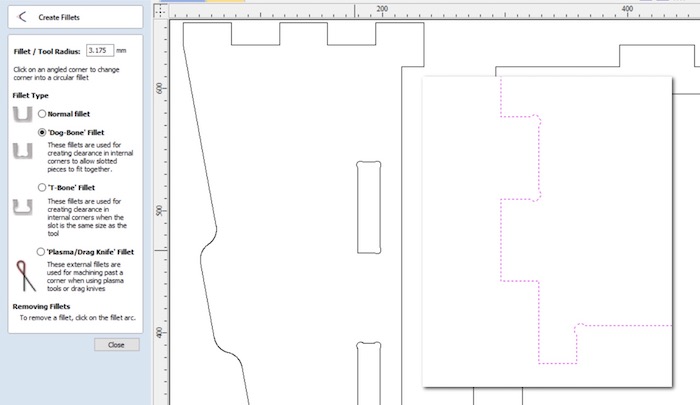Image resolution: width=700 pixels, height=405 pixels.
Task: Enable the 'Plasma/Drag Knife' Fillet option
Action: coord(41,252)
